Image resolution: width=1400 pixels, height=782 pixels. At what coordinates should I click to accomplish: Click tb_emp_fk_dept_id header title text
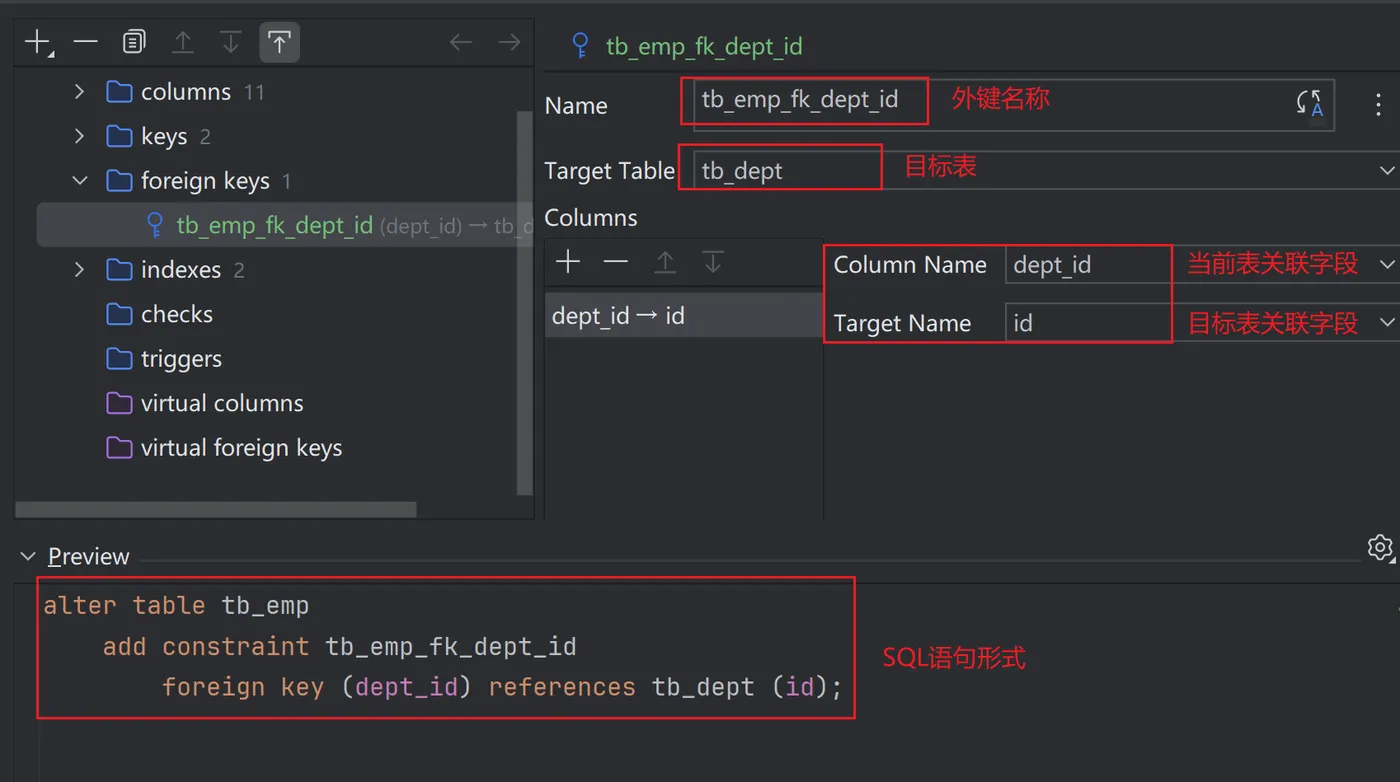click(704, 46)
